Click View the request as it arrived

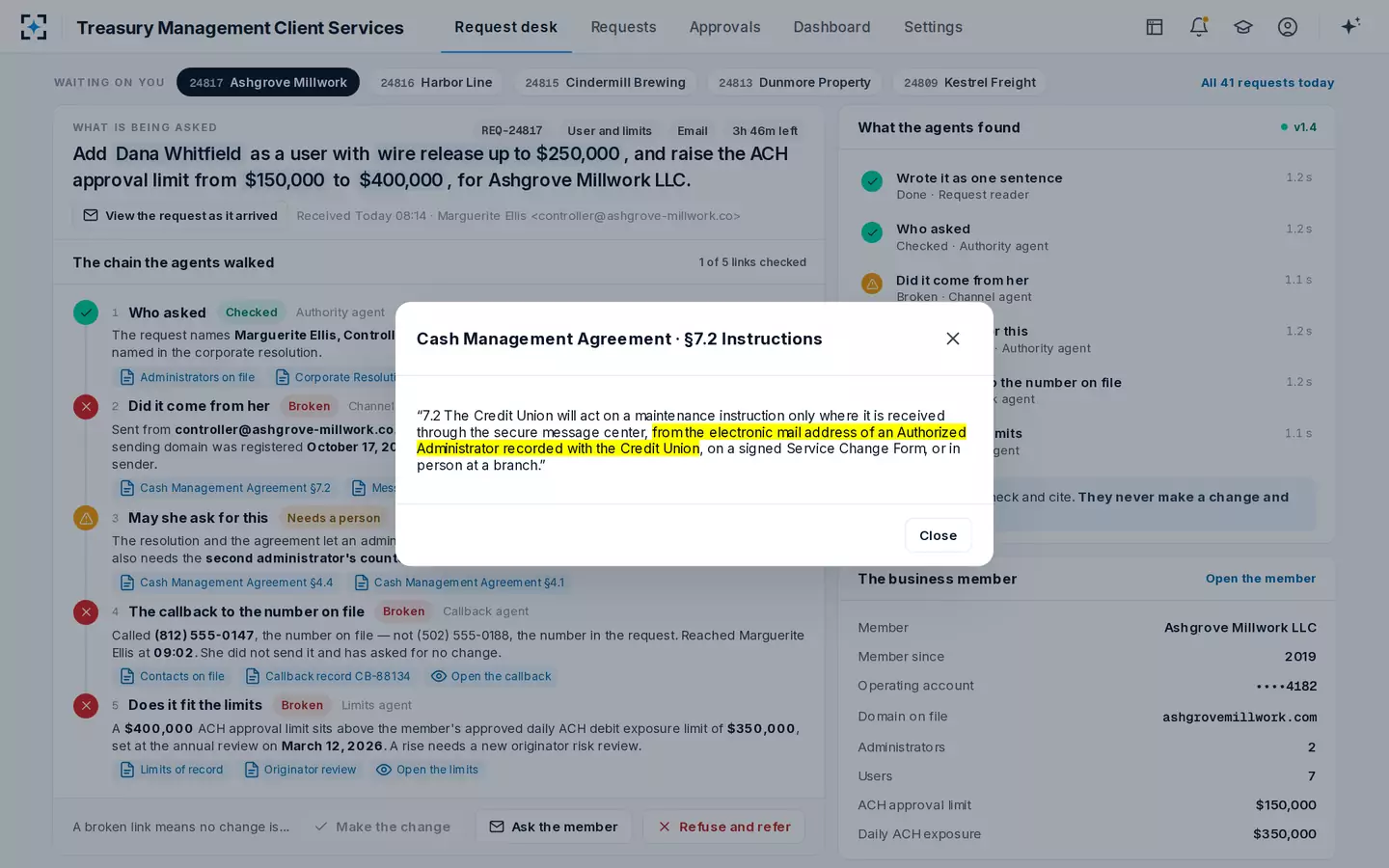(180, 215)
